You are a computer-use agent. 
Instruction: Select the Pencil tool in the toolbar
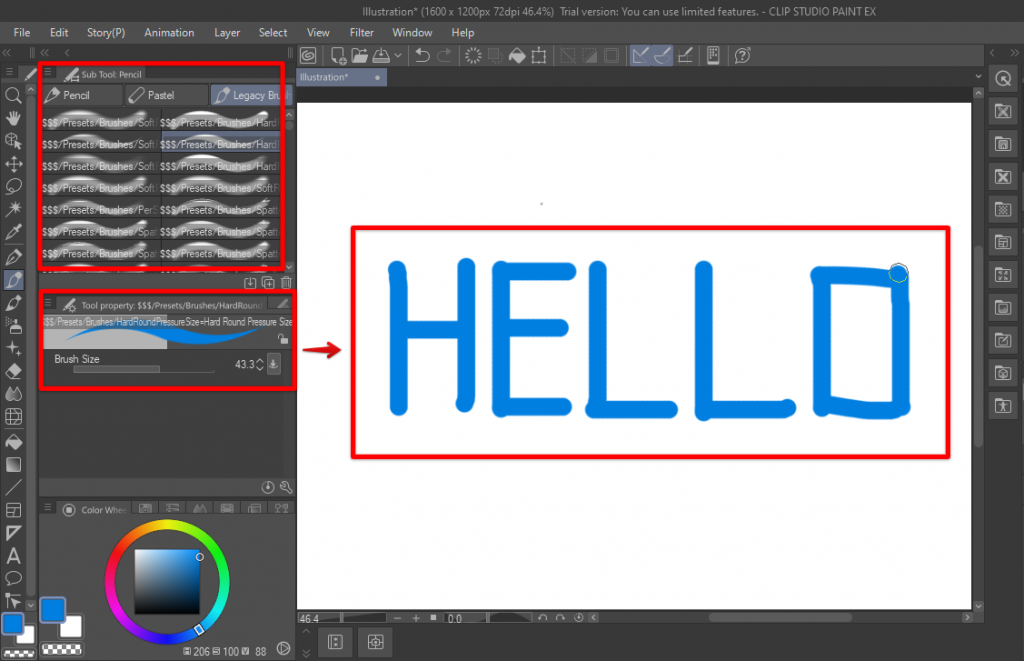coord(12,278)
